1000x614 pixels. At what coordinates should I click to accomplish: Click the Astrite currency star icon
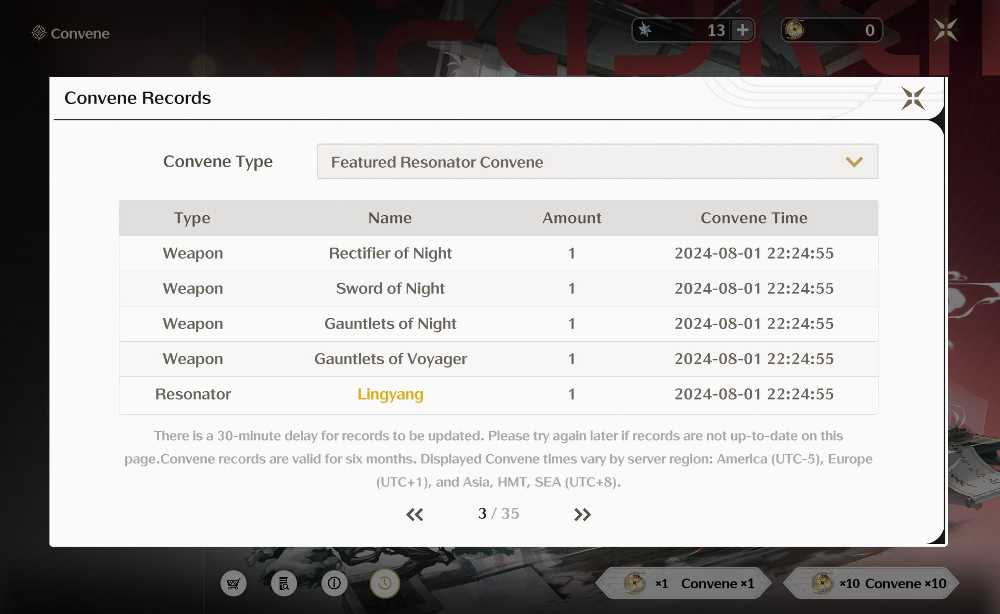[645, 30]
